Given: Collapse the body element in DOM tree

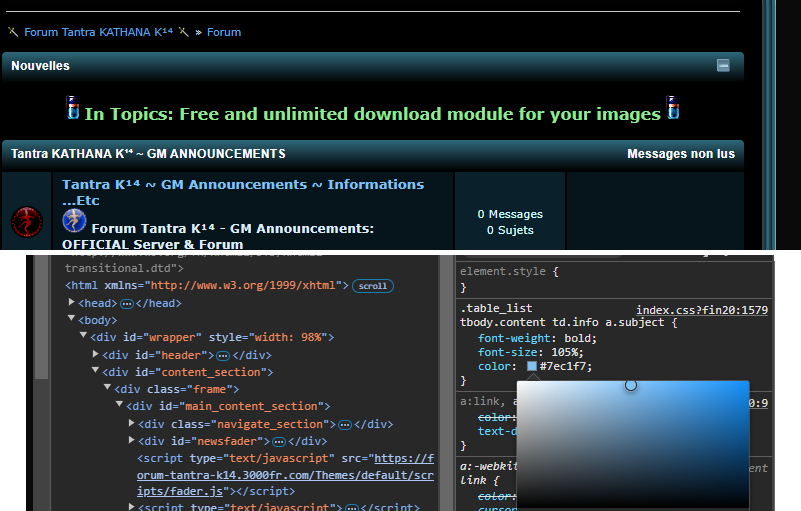Looking at the screenshot, I should pos(72,319).
